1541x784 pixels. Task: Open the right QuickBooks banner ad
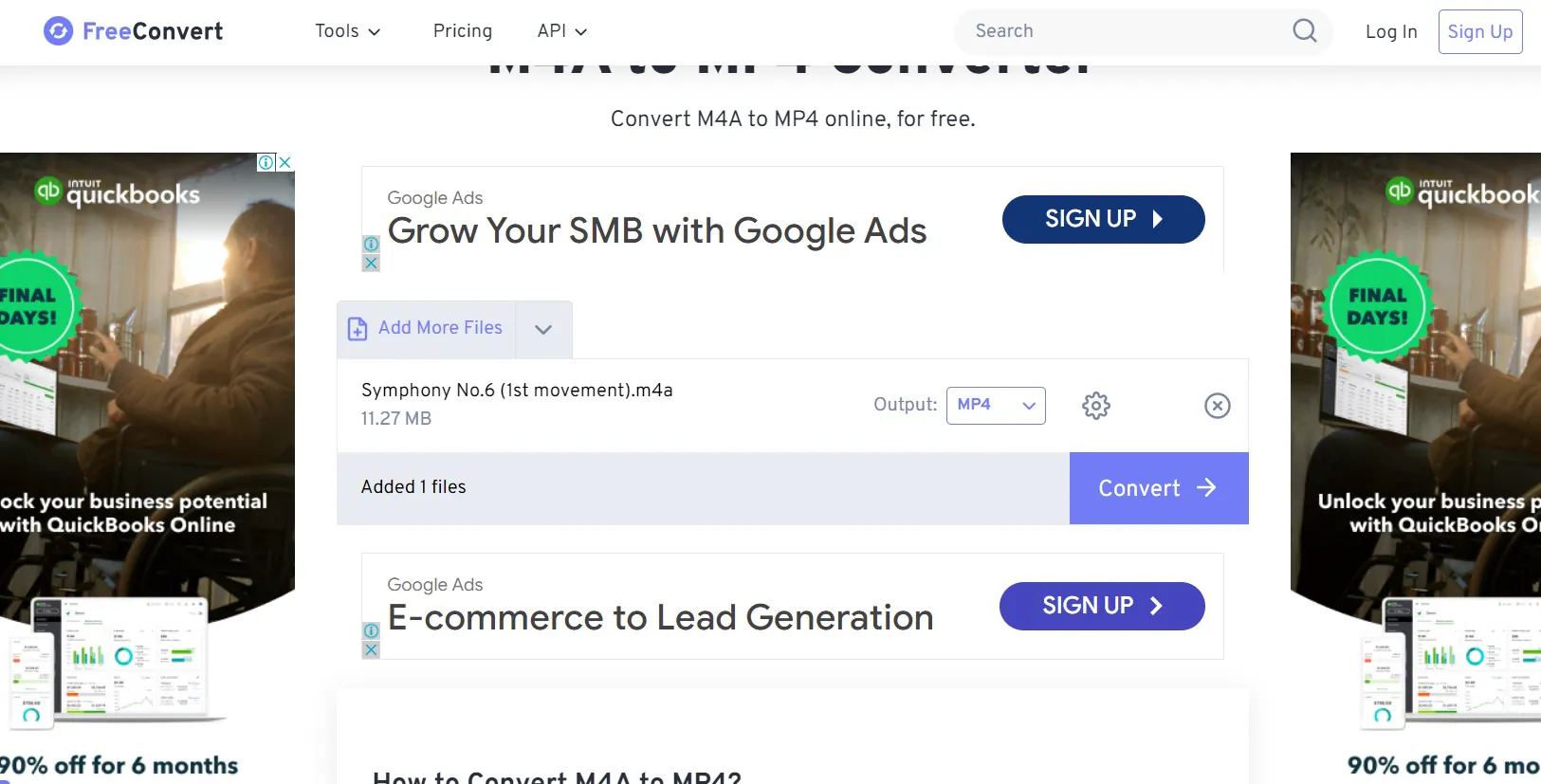point(1416,468)
